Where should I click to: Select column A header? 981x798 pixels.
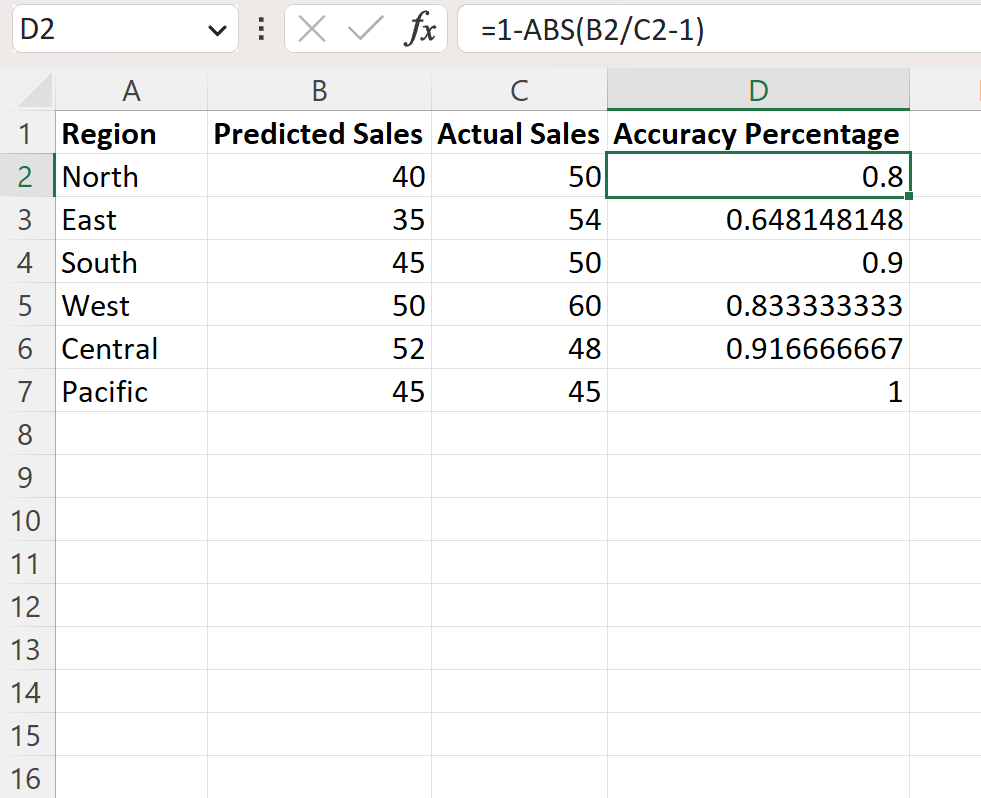pyautogui.click(x=131, y=90)
